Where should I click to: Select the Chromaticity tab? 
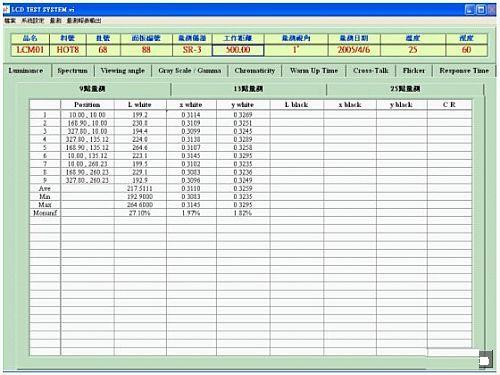pos(255,71)
